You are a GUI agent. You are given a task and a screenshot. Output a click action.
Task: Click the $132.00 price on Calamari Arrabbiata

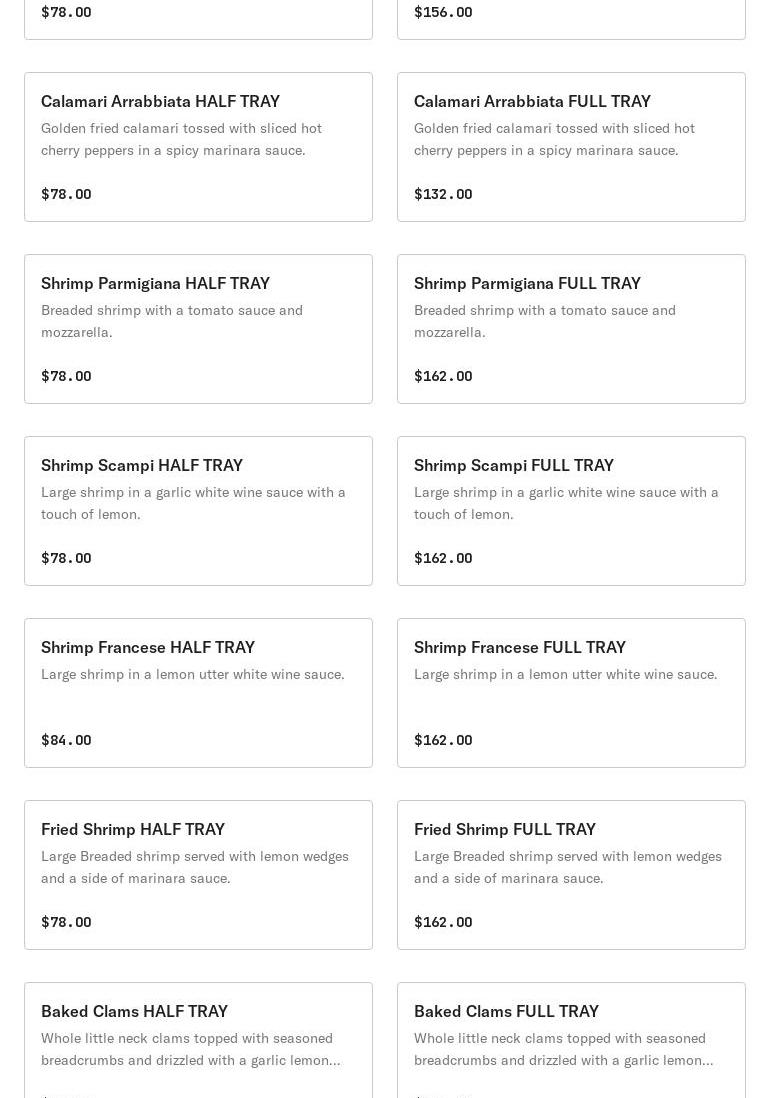443,194
